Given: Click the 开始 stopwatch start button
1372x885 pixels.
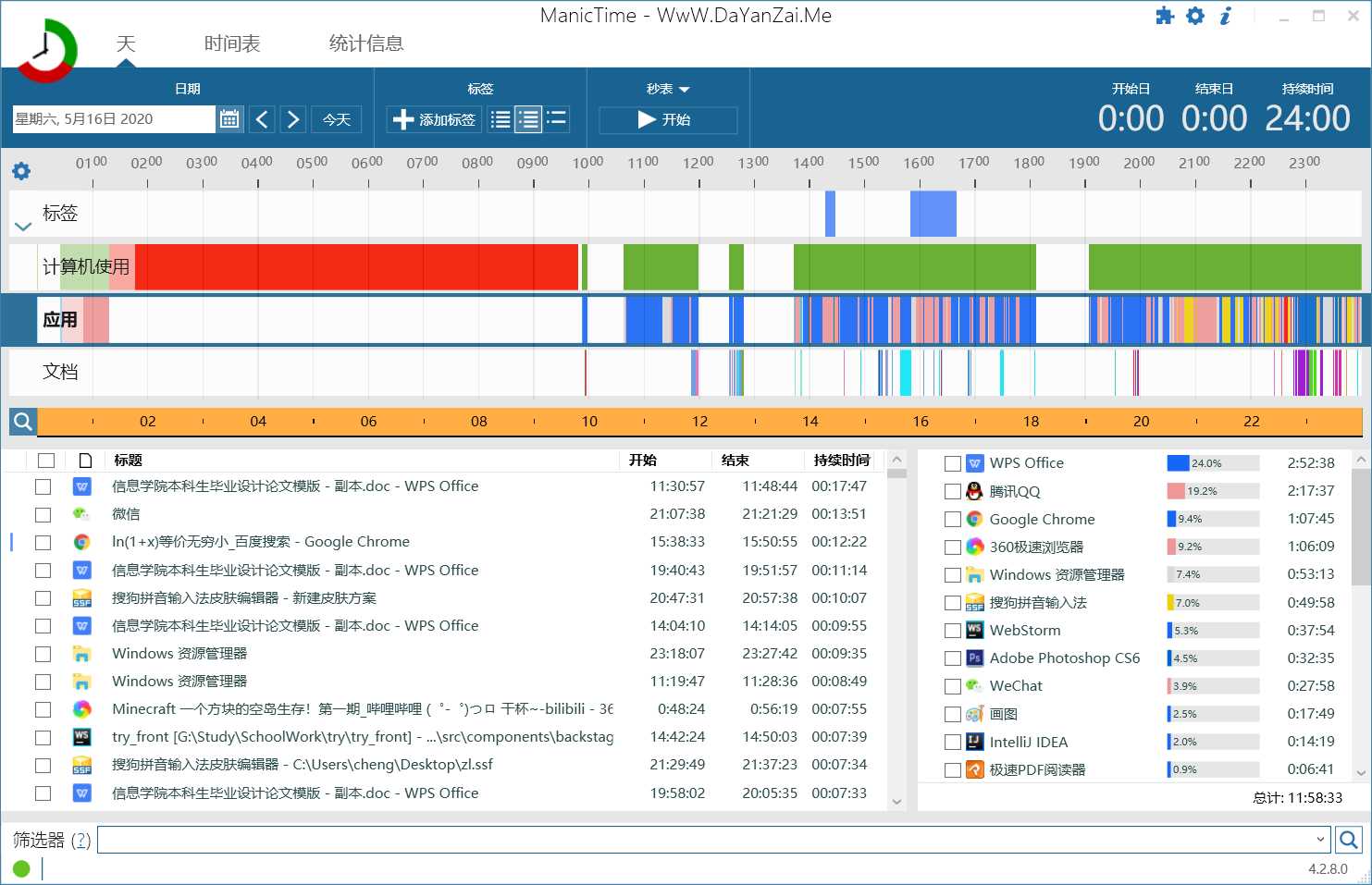Looking at the screenshot, I should point(668,119).
